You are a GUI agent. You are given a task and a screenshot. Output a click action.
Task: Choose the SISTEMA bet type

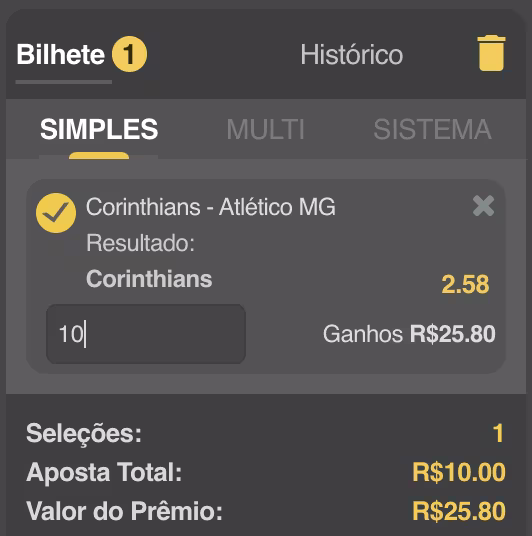coord(433,130)
